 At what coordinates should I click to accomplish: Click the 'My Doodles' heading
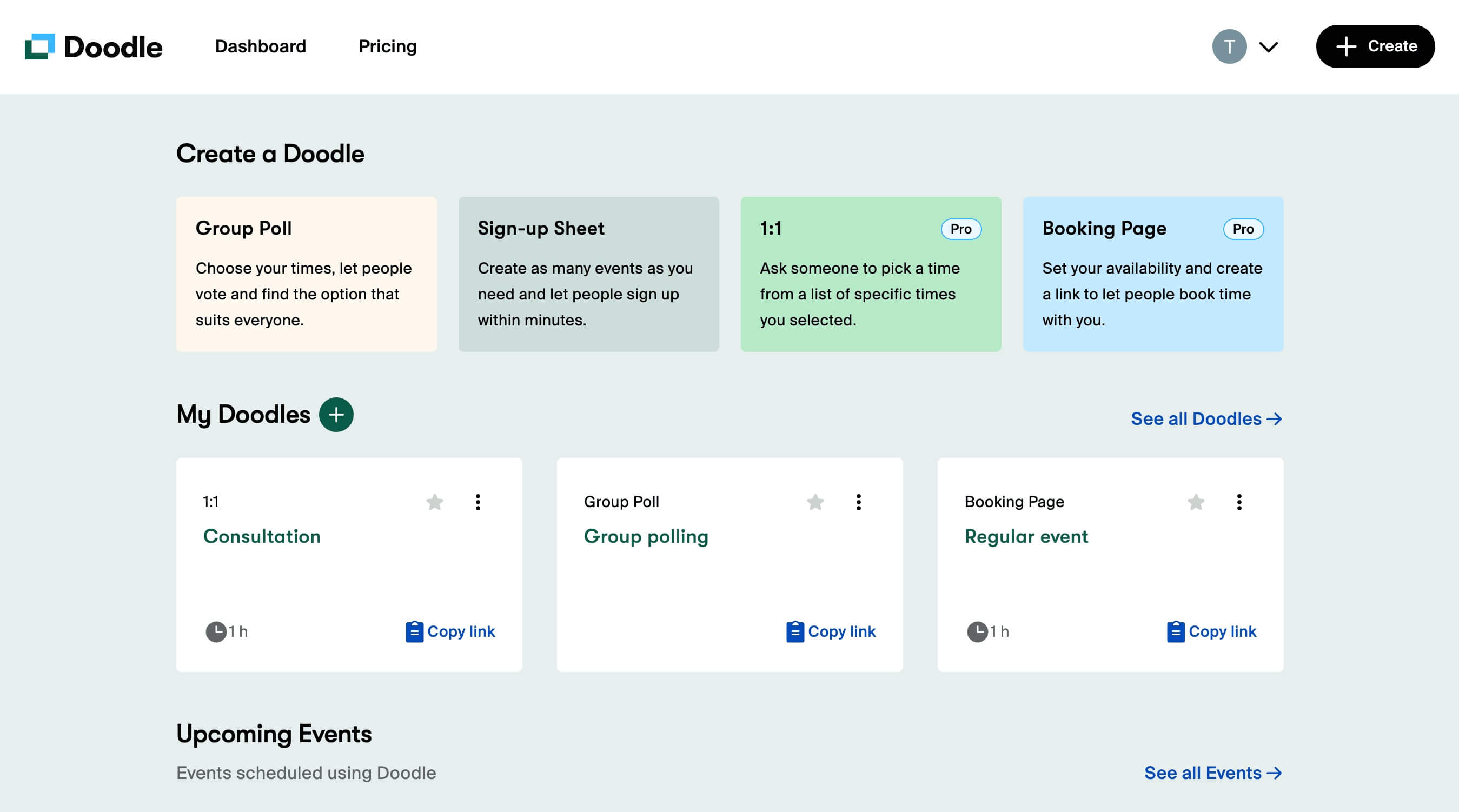coord(243,415)
